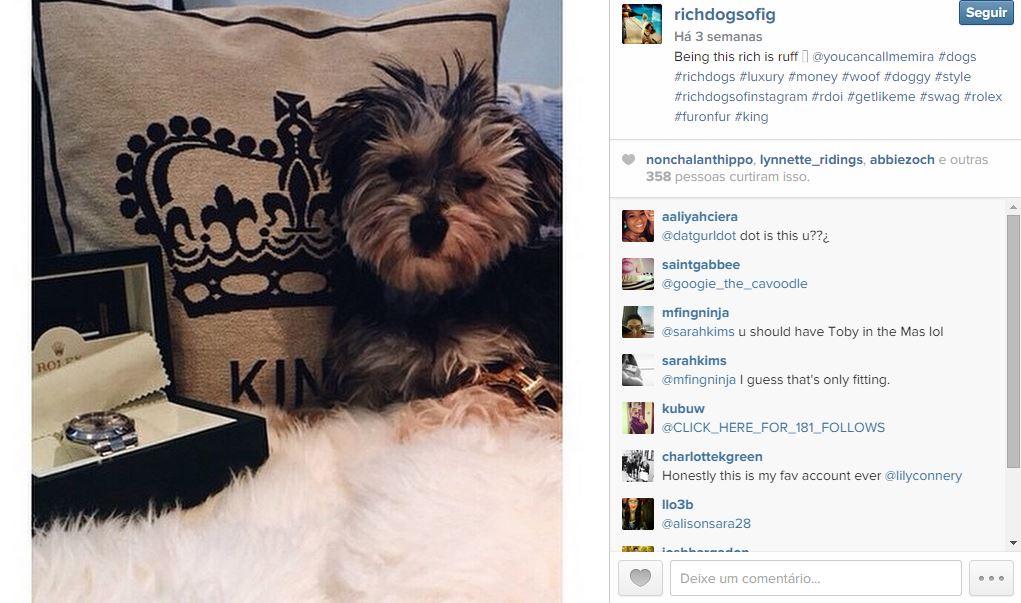Click the comments scrollbar up arrow
The width and height of the screenshot is (1021, 603).
tap(1013, 206)
